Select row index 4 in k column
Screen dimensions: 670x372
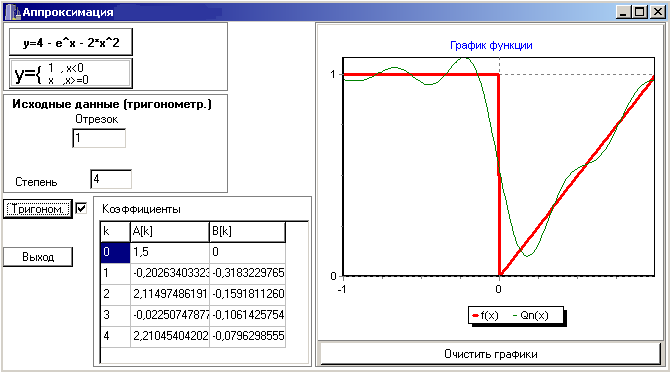(115, 336)
